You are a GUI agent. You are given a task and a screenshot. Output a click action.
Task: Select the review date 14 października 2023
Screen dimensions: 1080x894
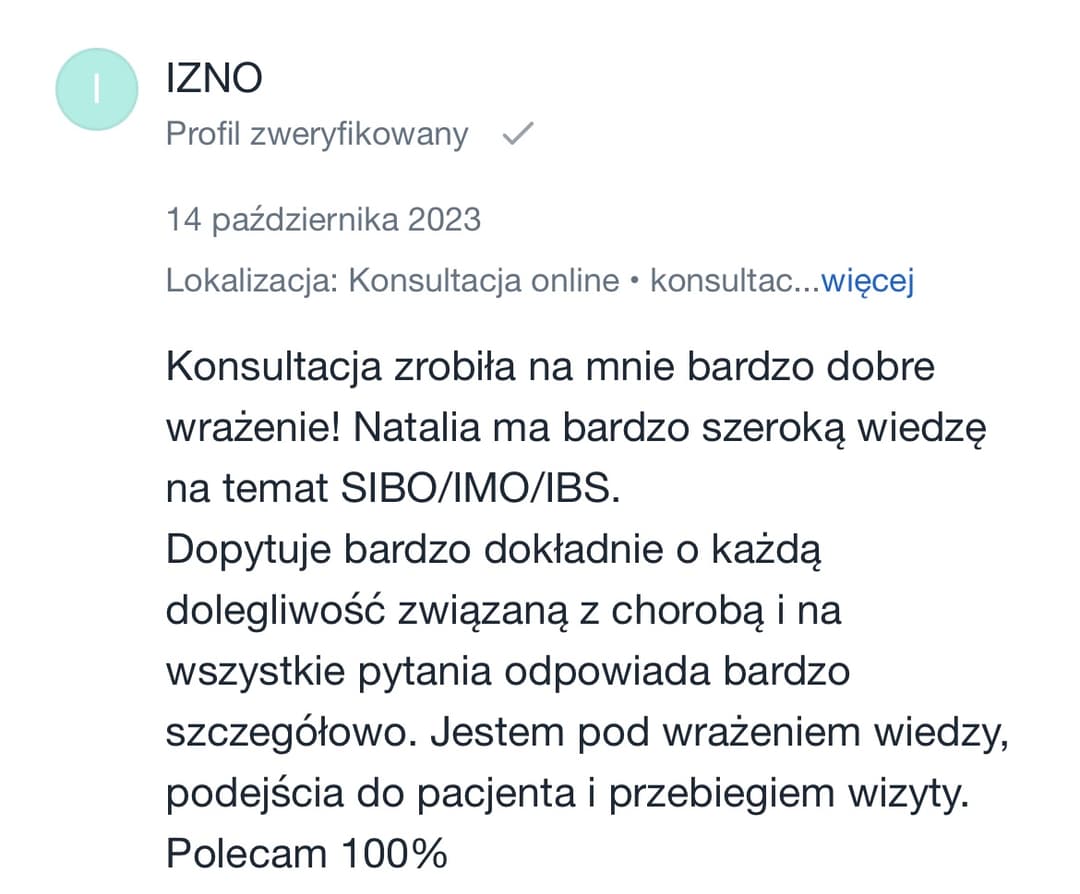pos(323,219)
